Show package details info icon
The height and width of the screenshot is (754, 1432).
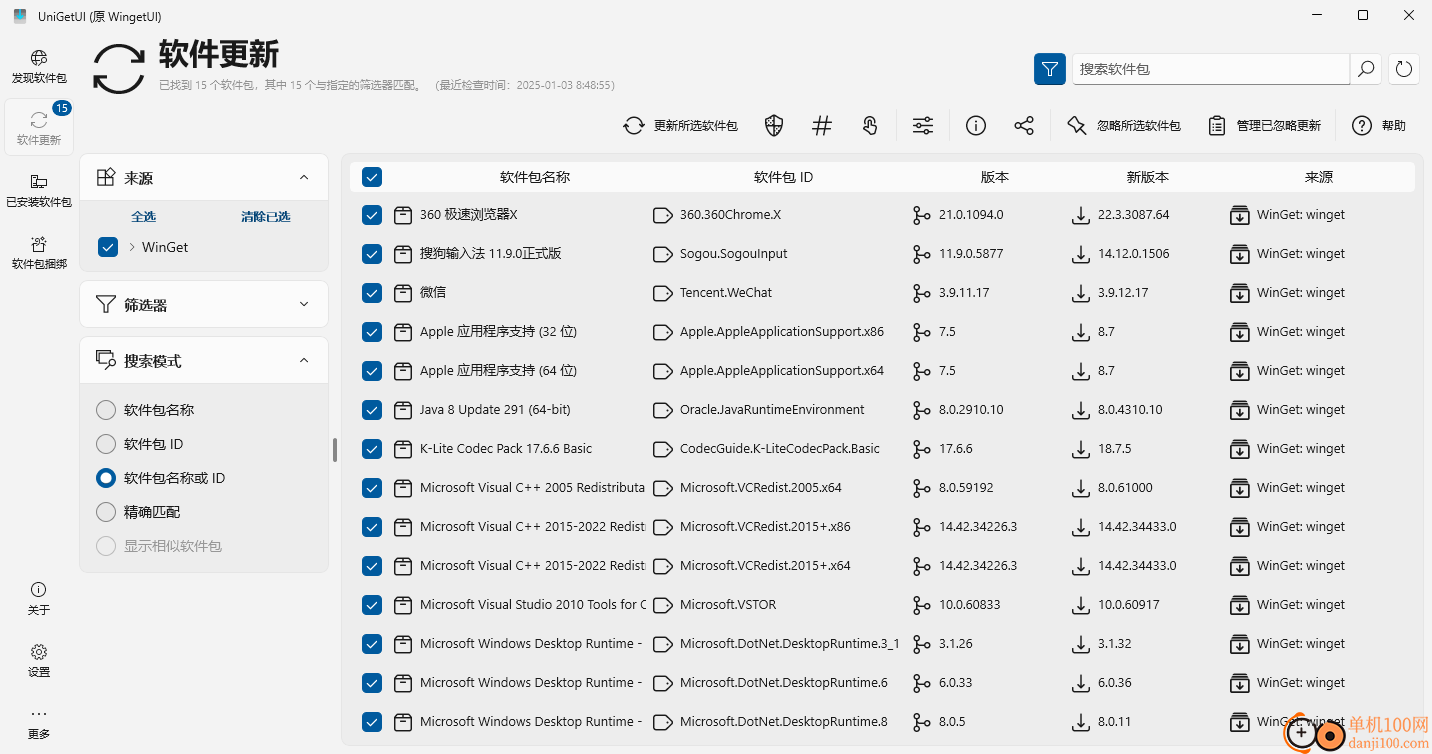tap(976, 125)
